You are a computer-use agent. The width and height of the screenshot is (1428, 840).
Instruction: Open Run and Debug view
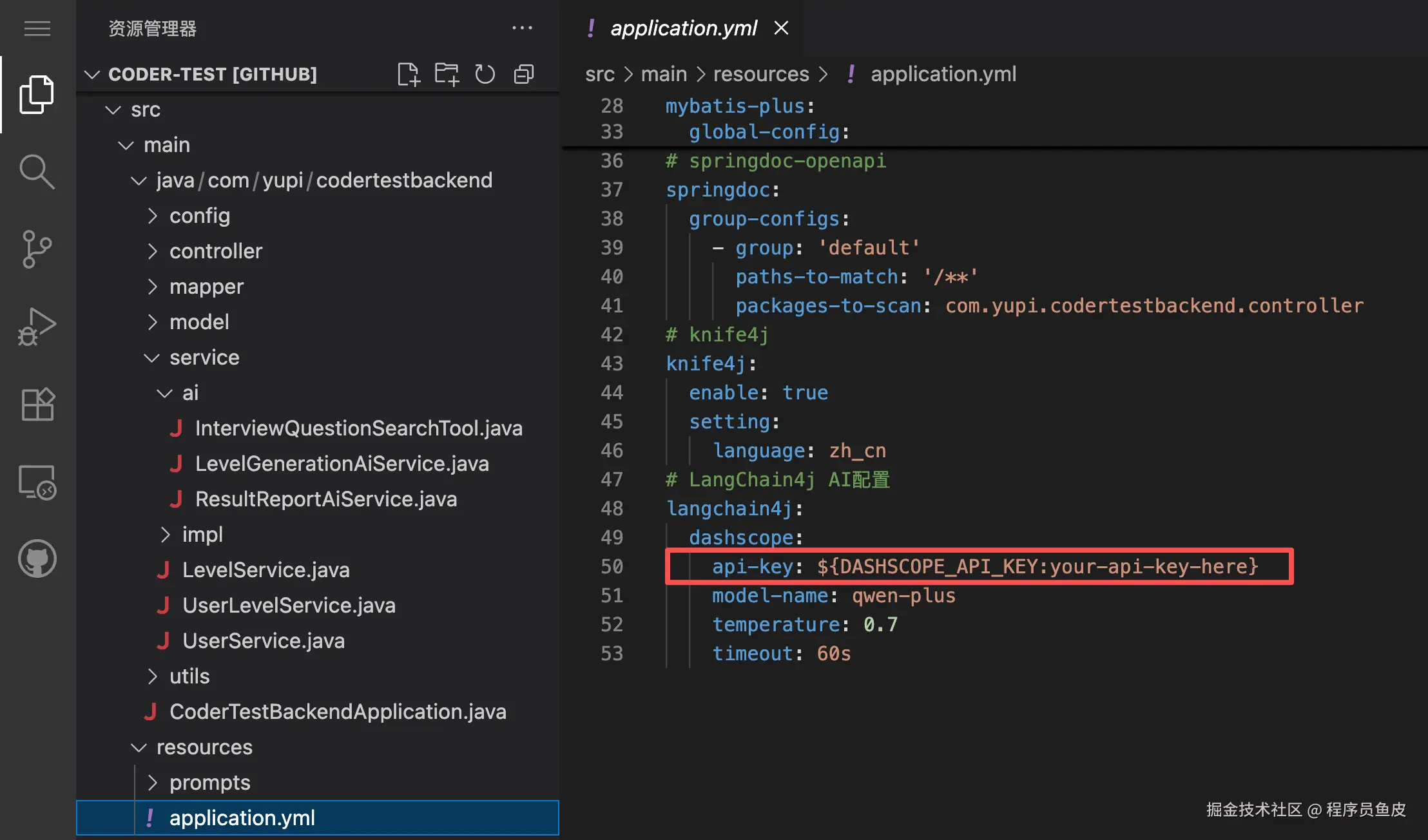point(37,326)
